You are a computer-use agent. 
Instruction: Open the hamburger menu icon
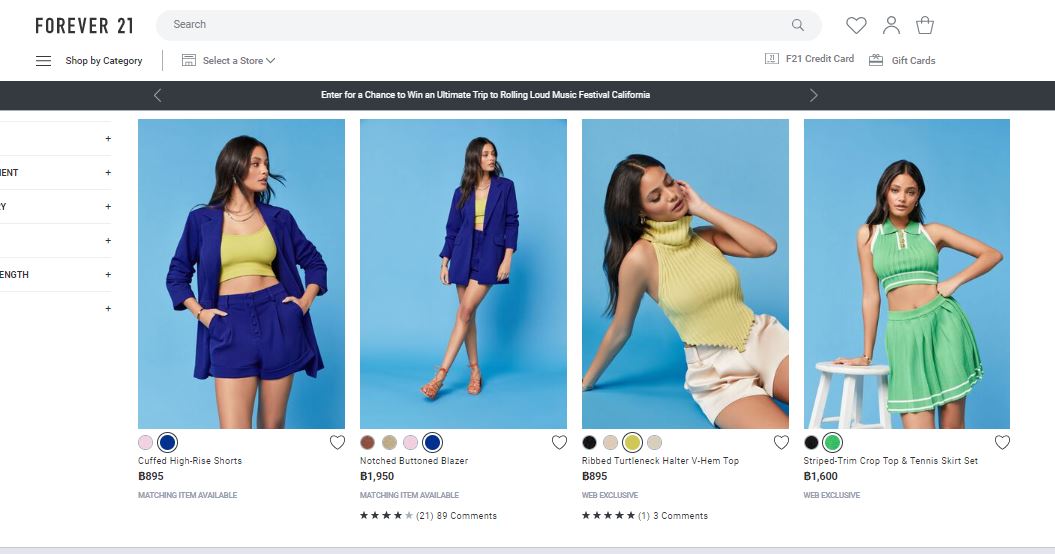tap(43, 61)
